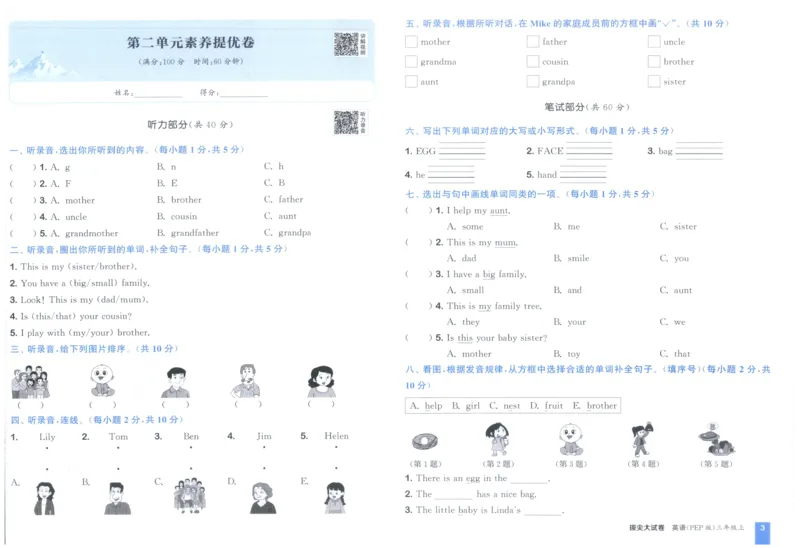Click picture C, the family group
The width and height of the screenshot is (800, 548).
pos(190,495)
